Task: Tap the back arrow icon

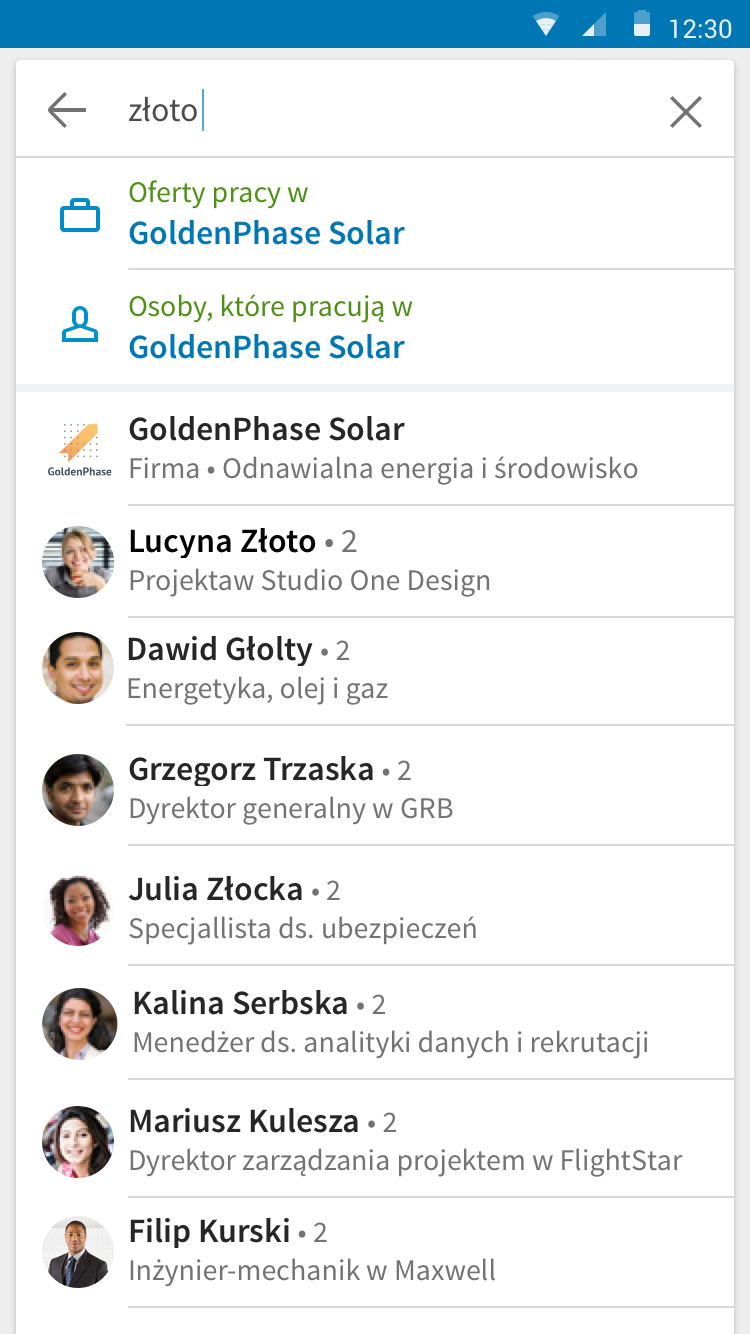Action: pos(67,110)
